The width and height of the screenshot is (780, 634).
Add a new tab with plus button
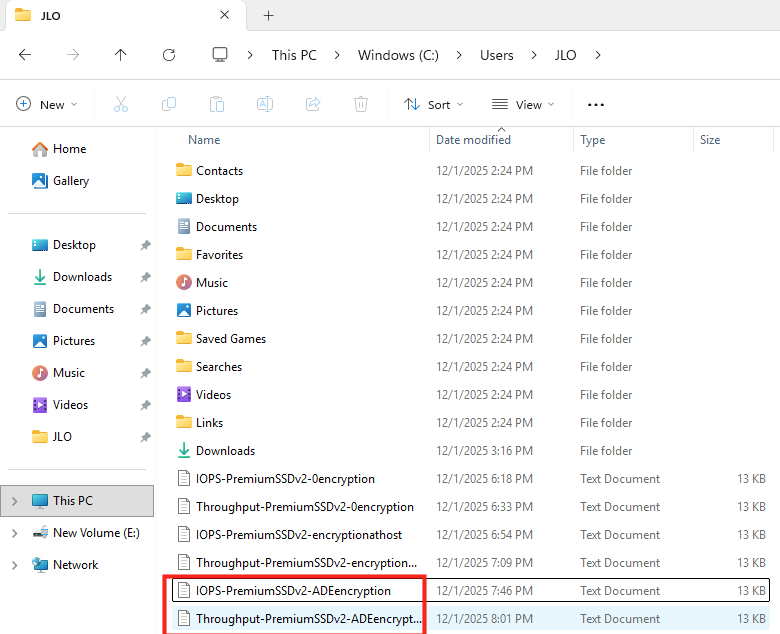pyautogui.click(x=268, y=16)
